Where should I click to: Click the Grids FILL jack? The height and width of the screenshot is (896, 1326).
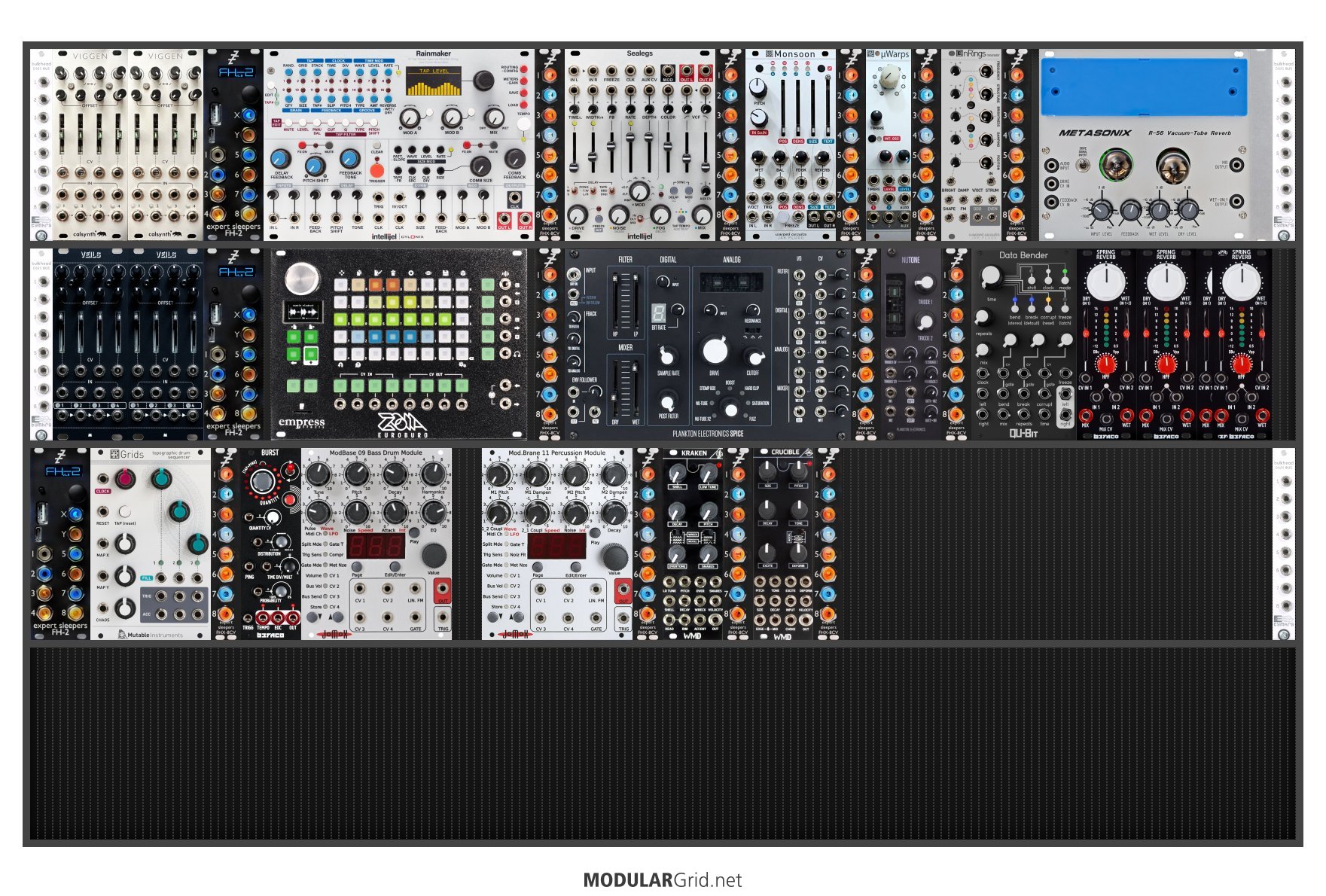(x=161, y=578)
